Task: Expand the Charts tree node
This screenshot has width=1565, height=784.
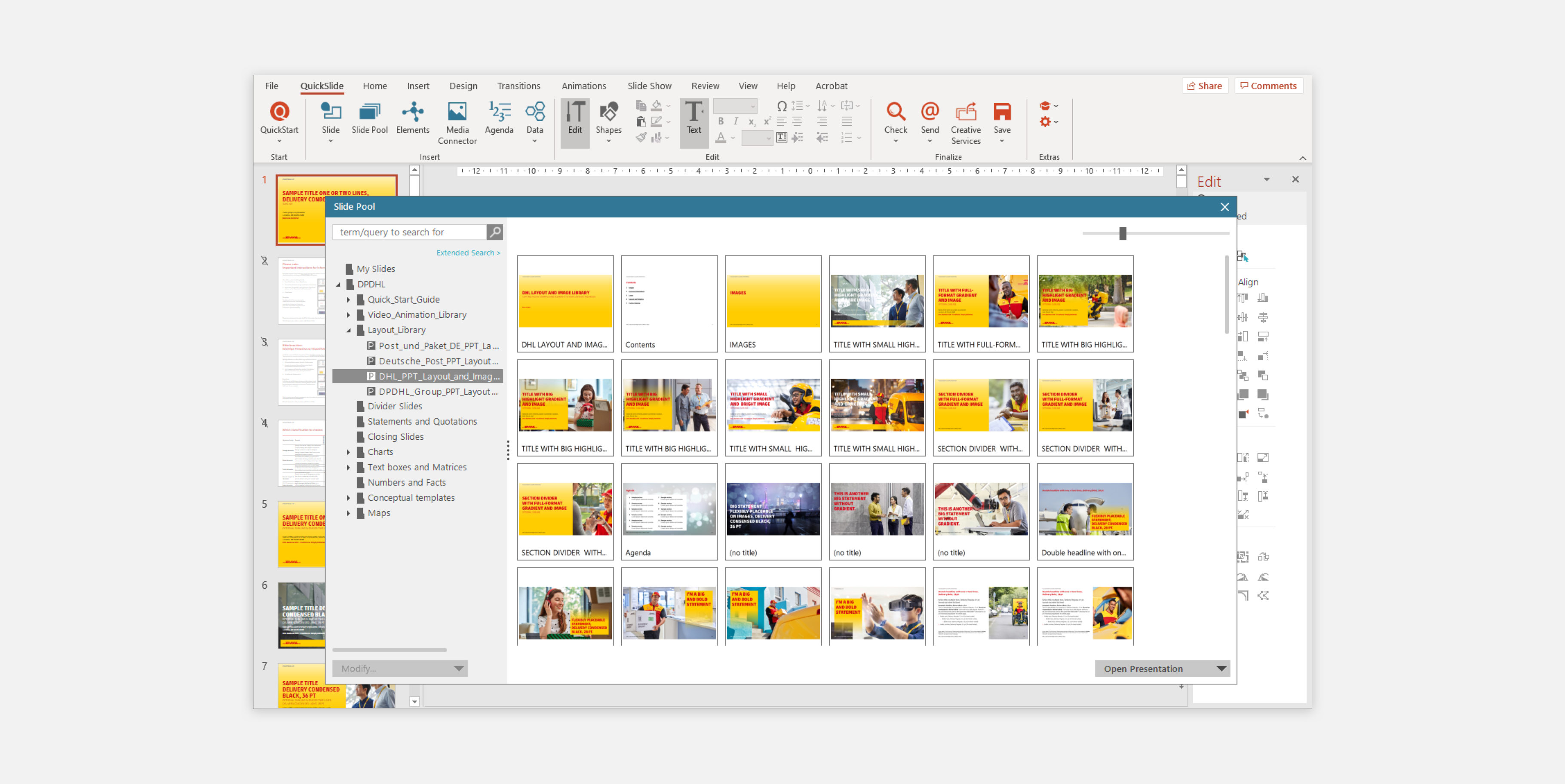Action: [349, 452]
